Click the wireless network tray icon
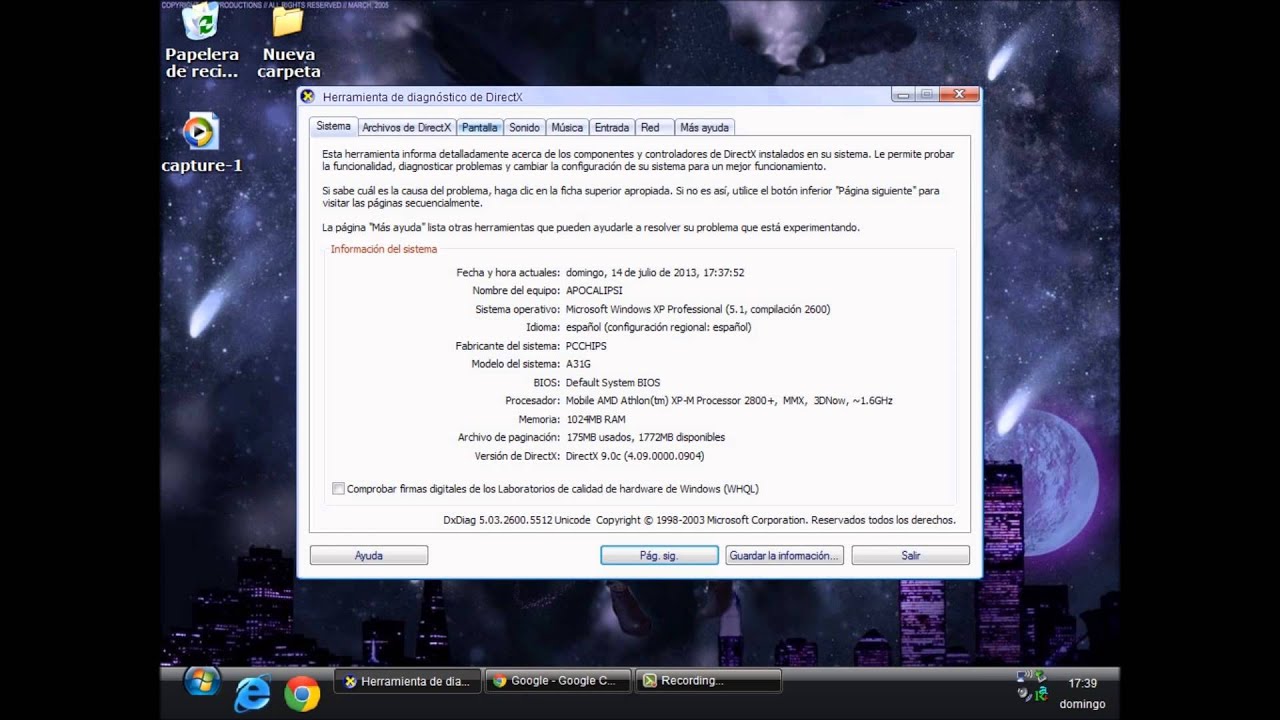Viewport: 1280px width, 720px height. pos(1024,676)
